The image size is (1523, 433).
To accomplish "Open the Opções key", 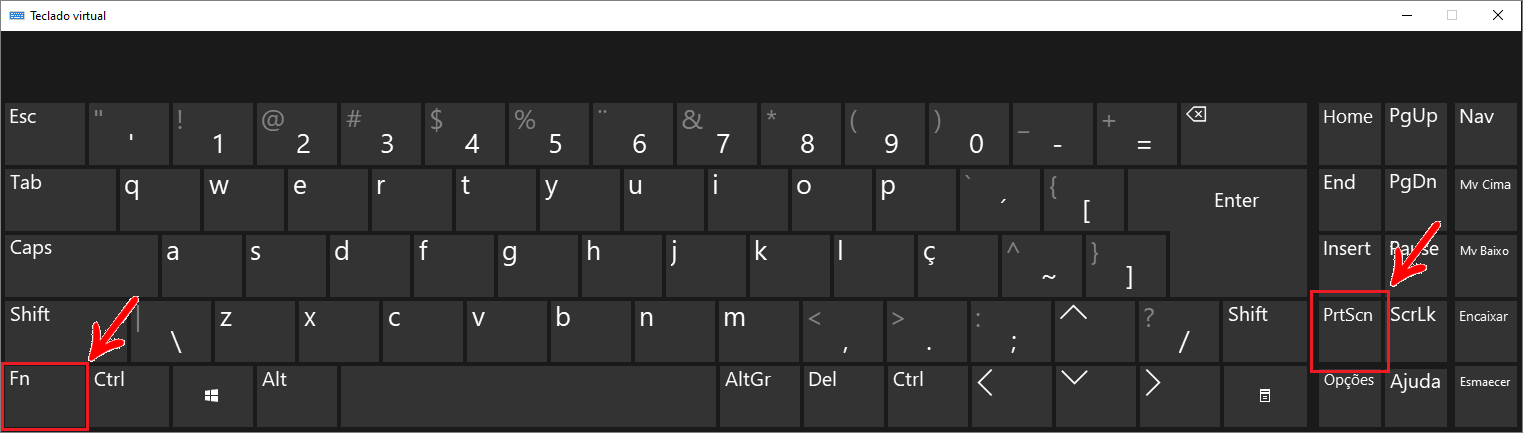I will pyautogui.click(x=1349, y=397).
